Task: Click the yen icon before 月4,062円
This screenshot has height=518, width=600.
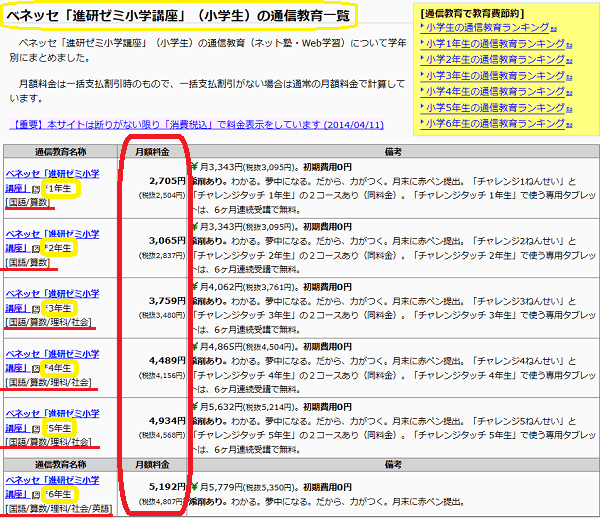Action: 194,287
